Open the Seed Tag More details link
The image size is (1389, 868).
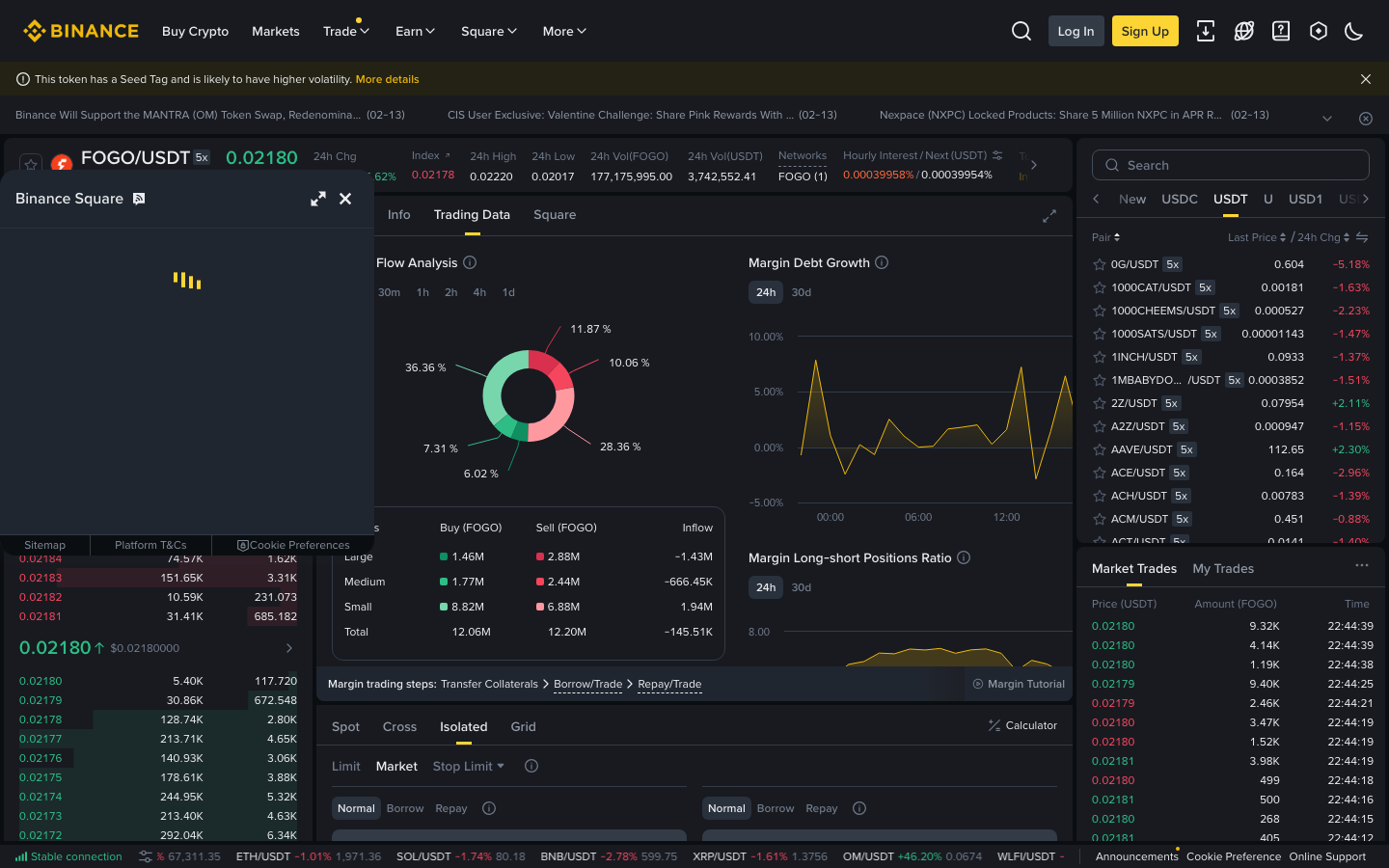pyautogui.click(x=387, y=79)
